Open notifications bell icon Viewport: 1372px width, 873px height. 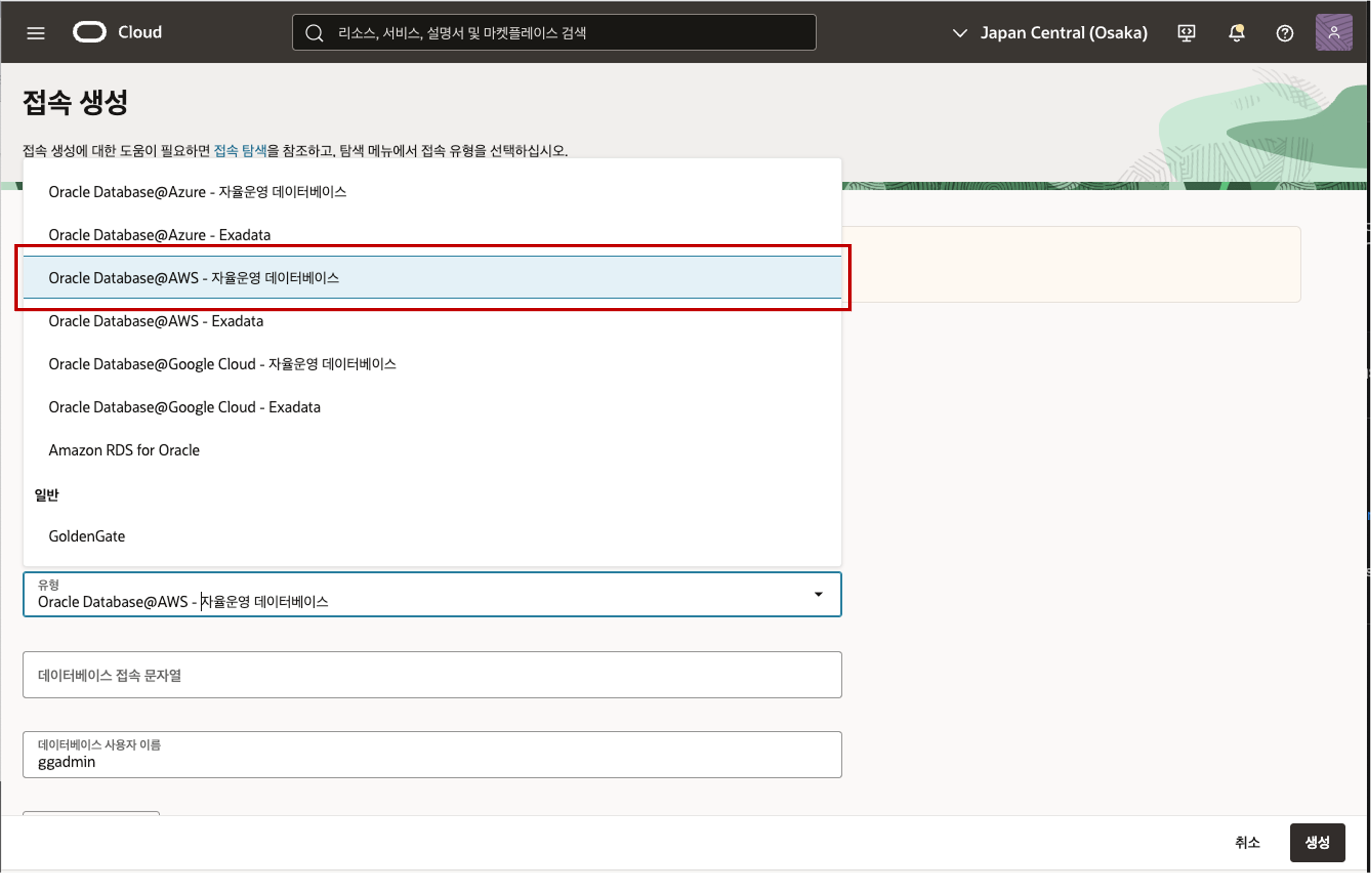pos(1236,33)
